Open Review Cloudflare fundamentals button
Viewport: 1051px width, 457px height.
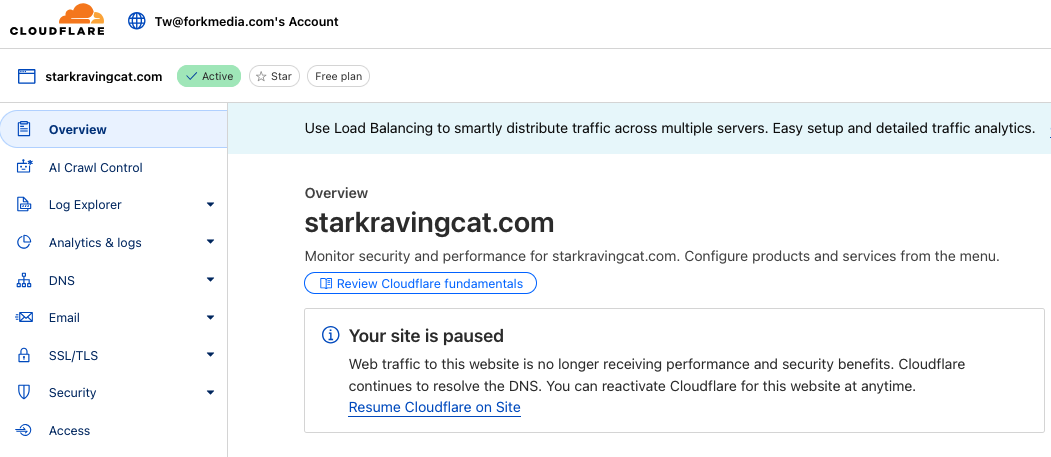coord(420,284)
